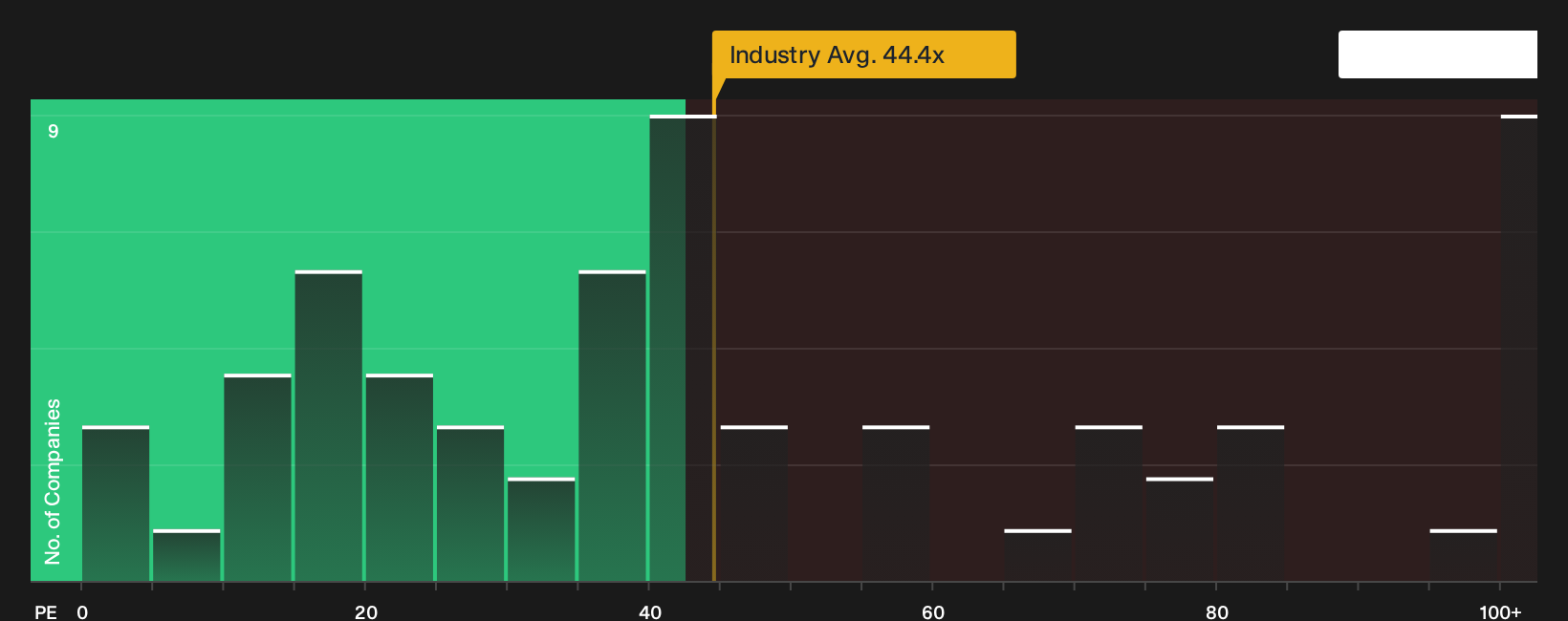Select the short bar at PE 65-70
The image size is (1568, 621).
pyautogui.click(x=1037, y=555)
